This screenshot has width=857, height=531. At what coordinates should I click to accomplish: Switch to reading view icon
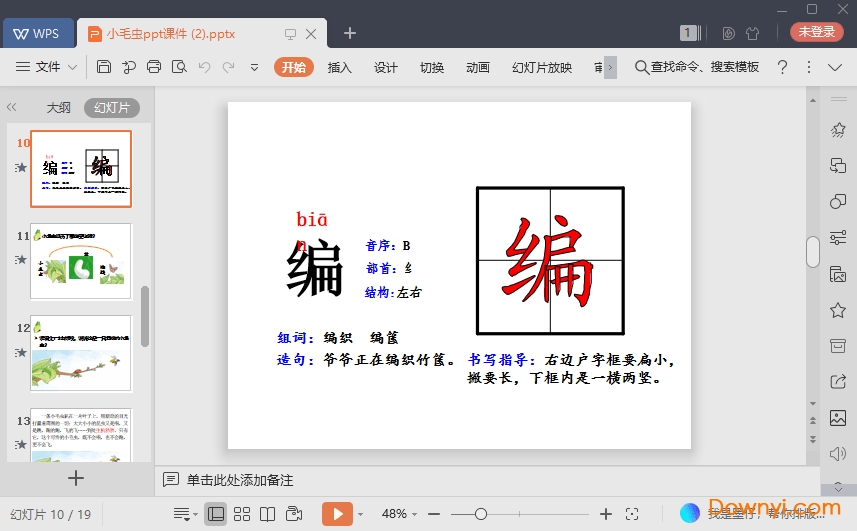[267, 514]
